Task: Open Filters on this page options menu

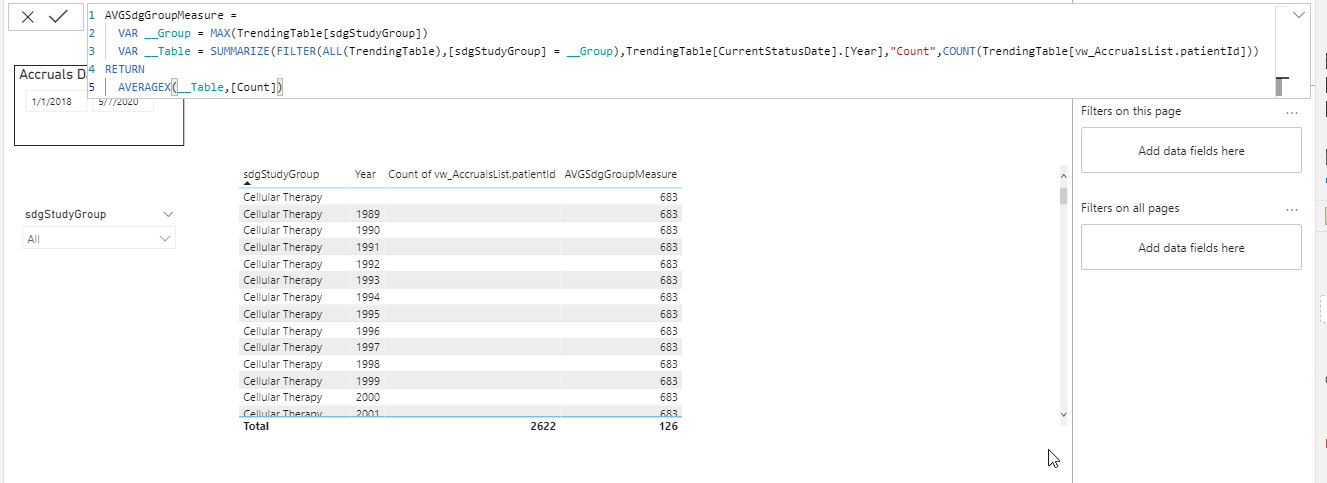Action: 1292,112
